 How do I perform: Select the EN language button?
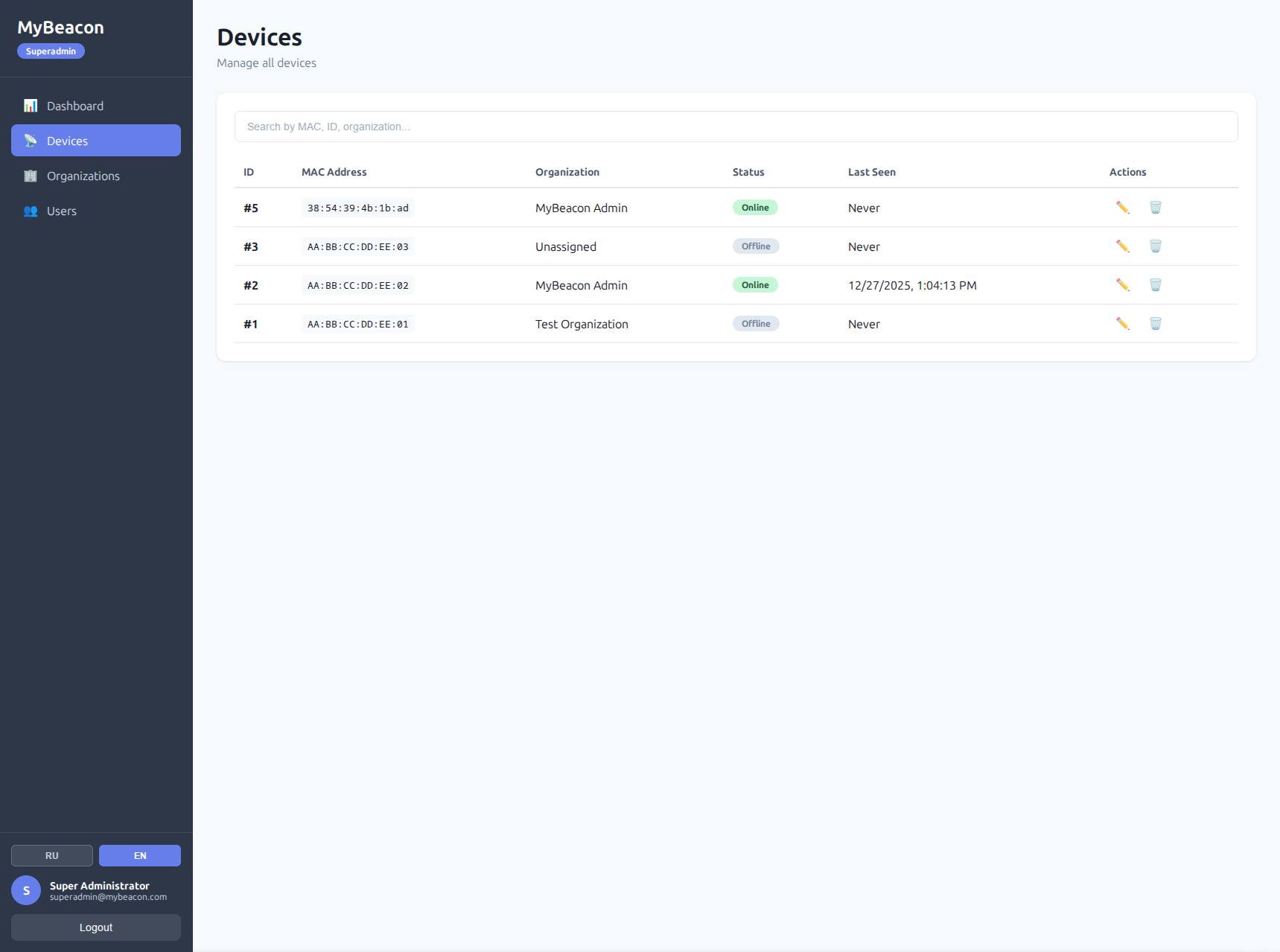[140, 855]
